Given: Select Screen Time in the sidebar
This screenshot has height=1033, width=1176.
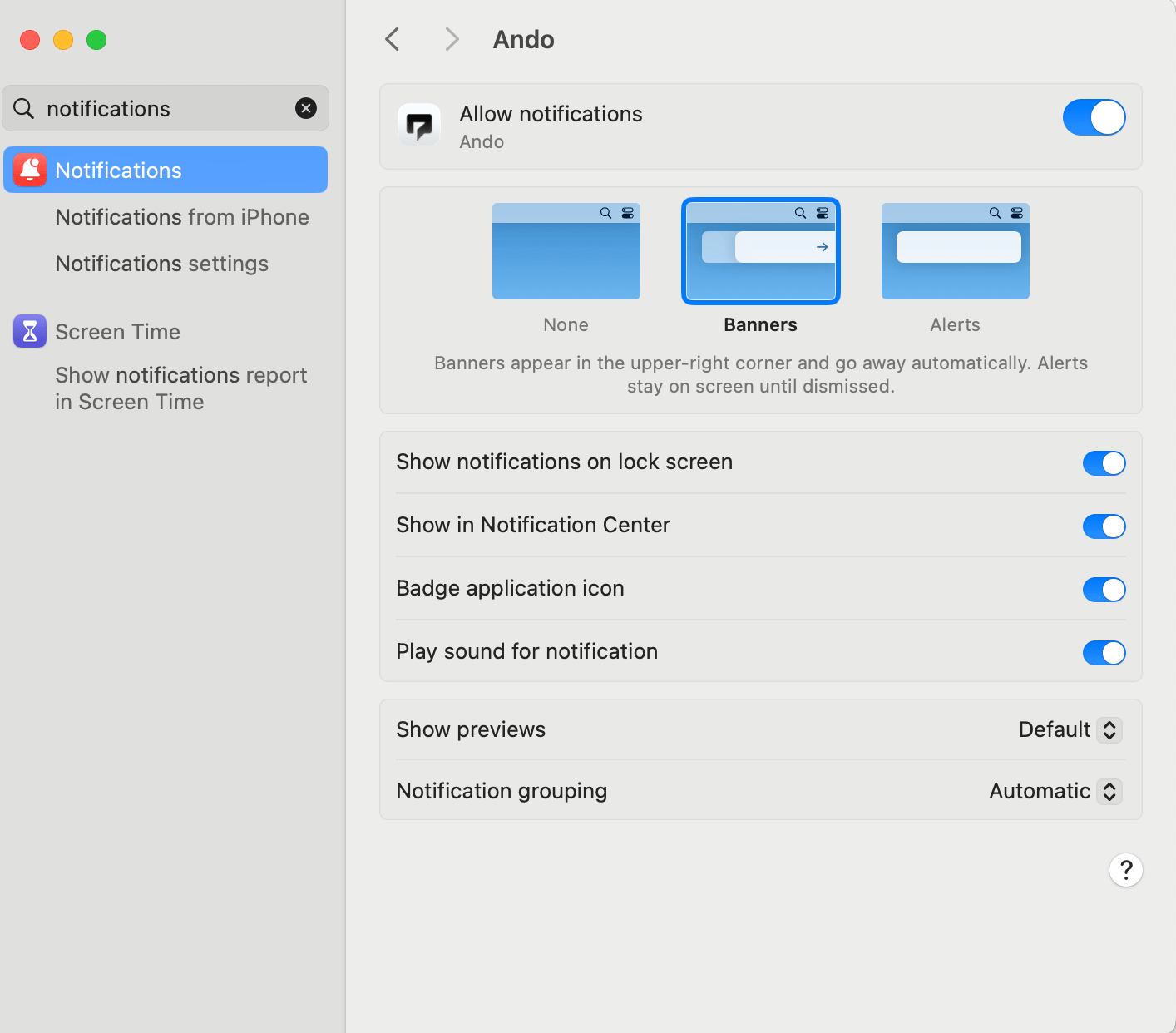Looking at the screenshot, I should coord(117,332).
